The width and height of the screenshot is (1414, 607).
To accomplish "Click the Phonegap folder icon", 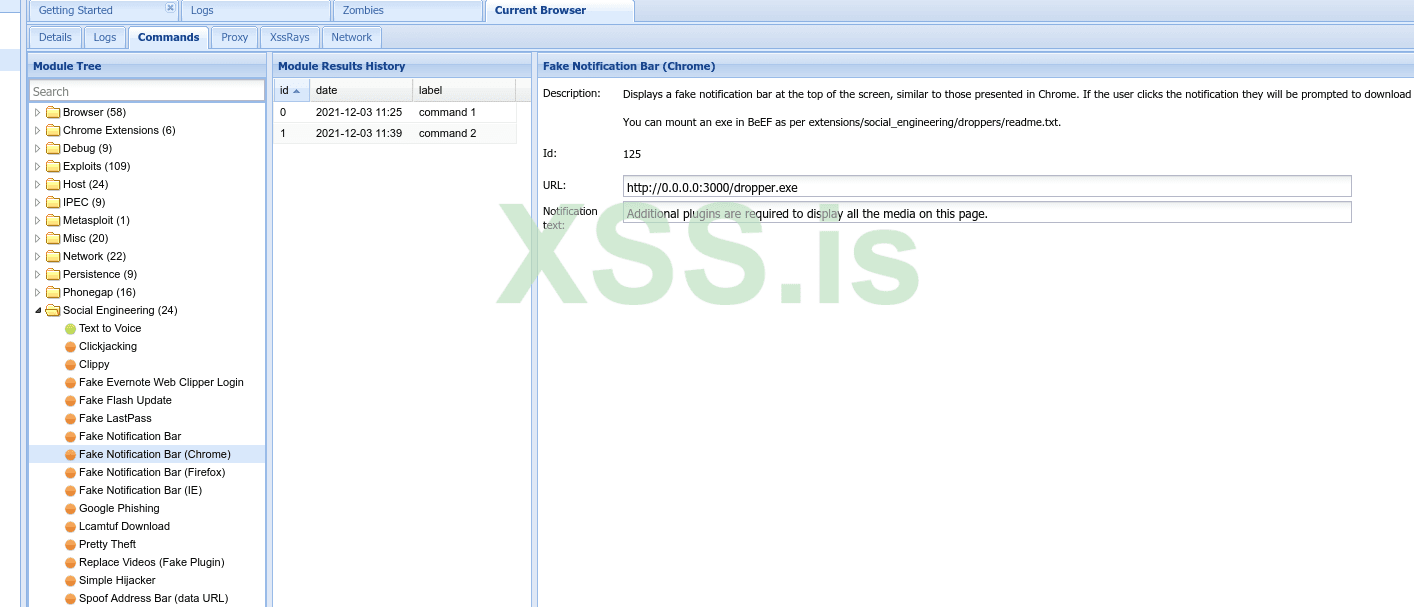I will click(x=53, y=292).
